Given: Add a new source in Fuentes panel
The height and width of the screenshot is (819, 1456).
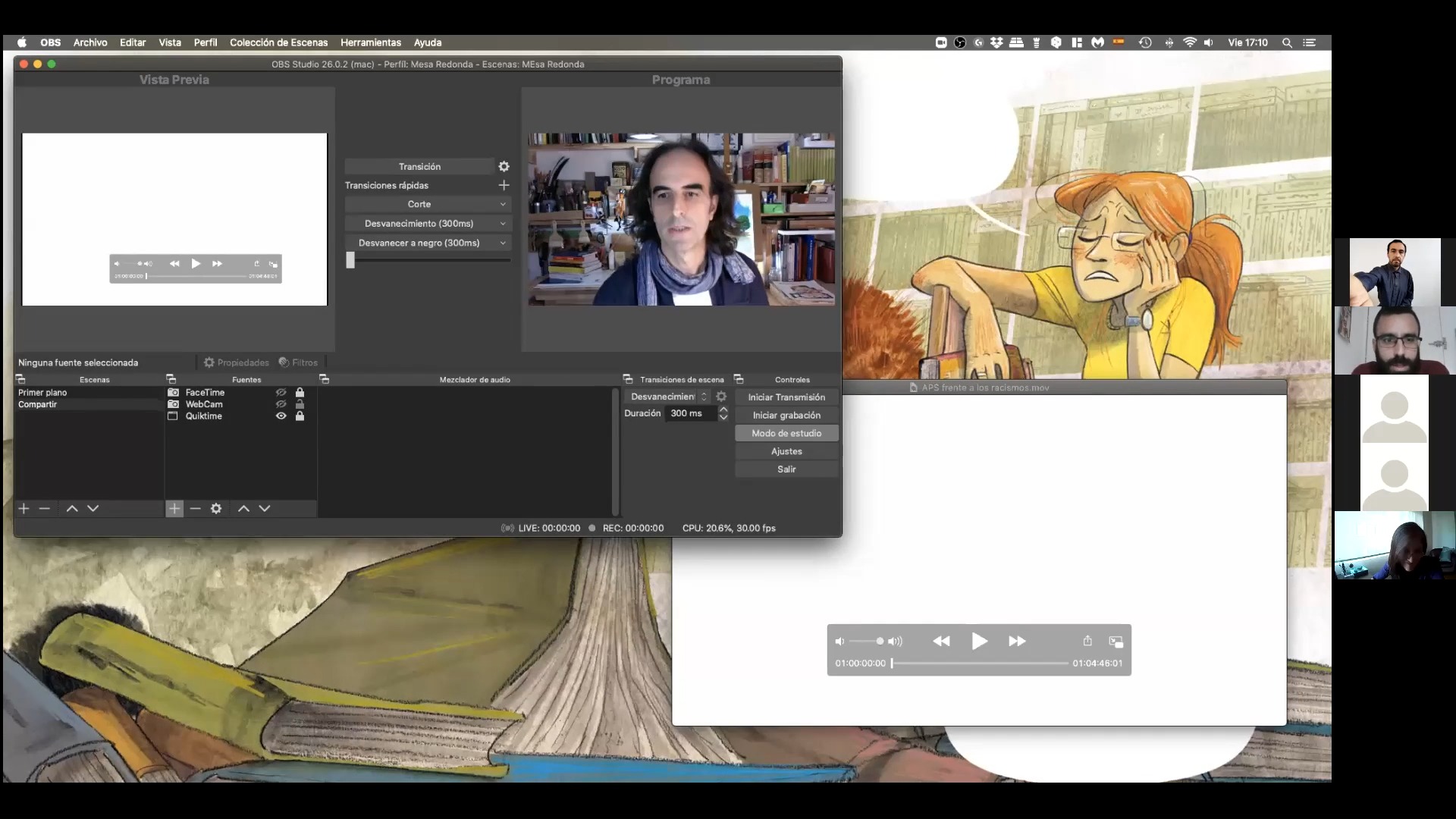Looking at the screenshot, I should point(174,508).
